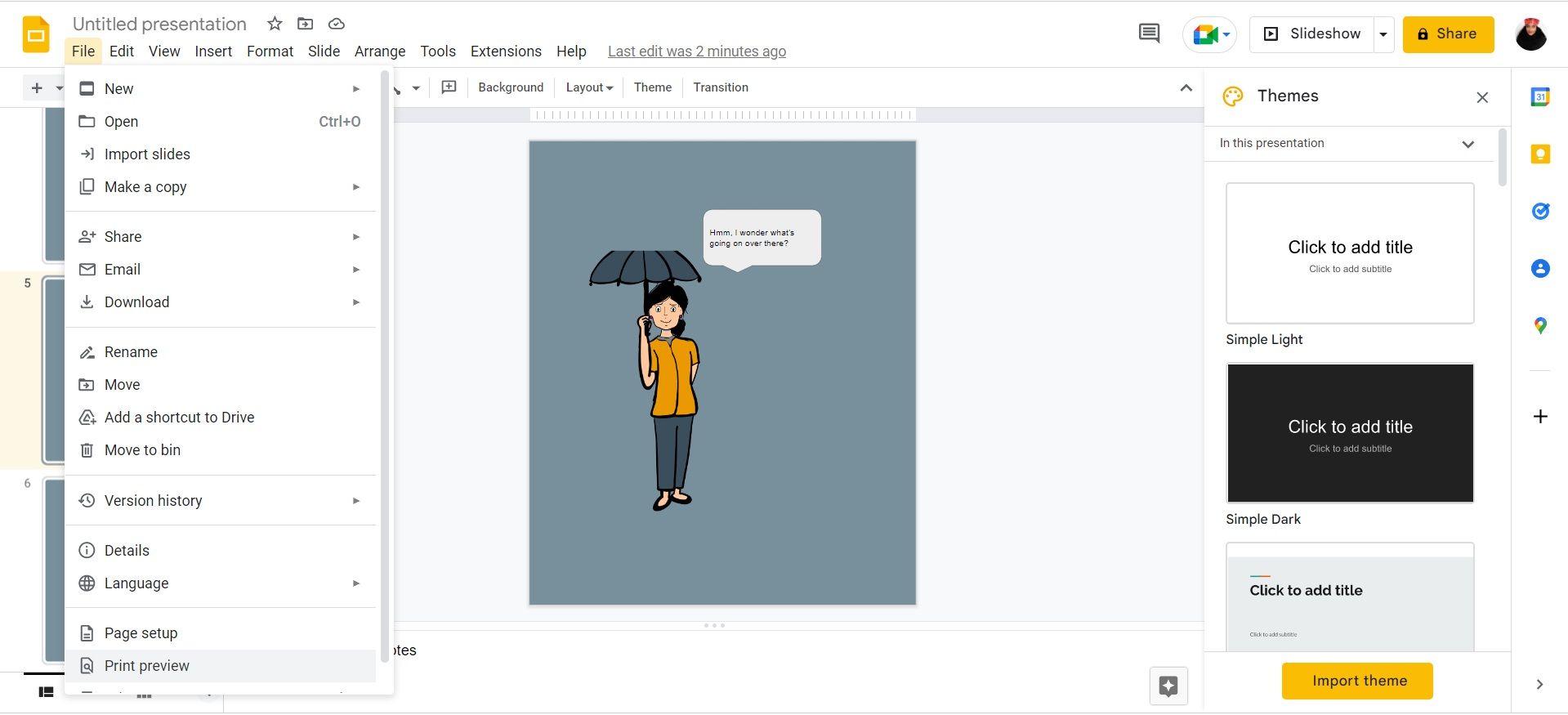The image size is (1568, 715).
Task: Expand the Version history submenu
Action: [356, 501]
